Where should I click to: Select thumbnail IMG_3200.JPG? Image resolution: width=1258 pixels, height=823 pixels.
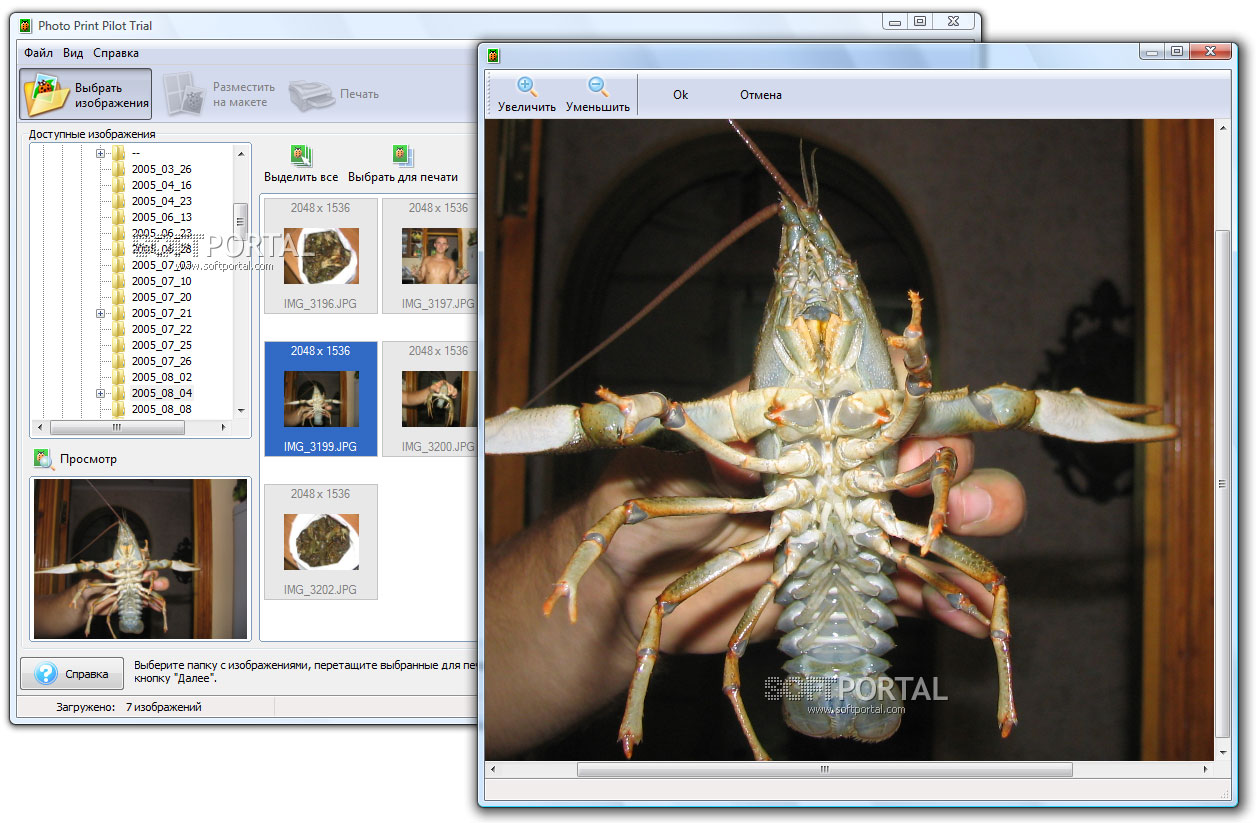430,399
